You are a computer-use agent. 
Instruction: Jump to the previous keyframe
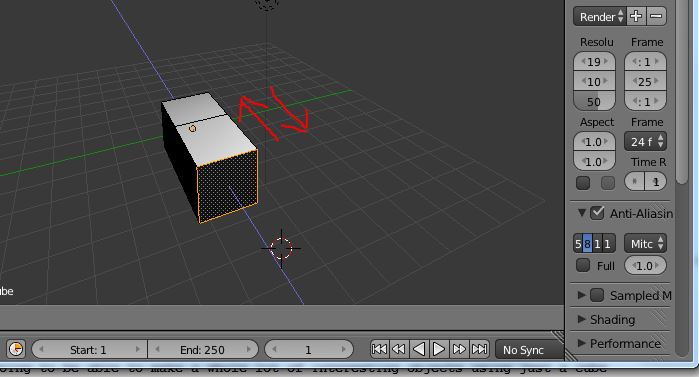399,349
